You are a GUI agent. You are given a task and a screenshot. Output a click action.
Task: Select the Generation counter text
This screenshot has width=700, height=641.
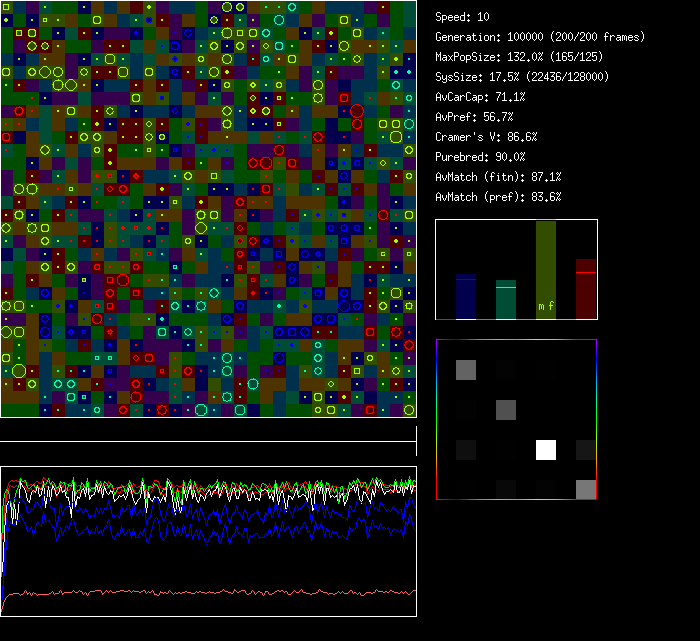click(x=540, y=37)
